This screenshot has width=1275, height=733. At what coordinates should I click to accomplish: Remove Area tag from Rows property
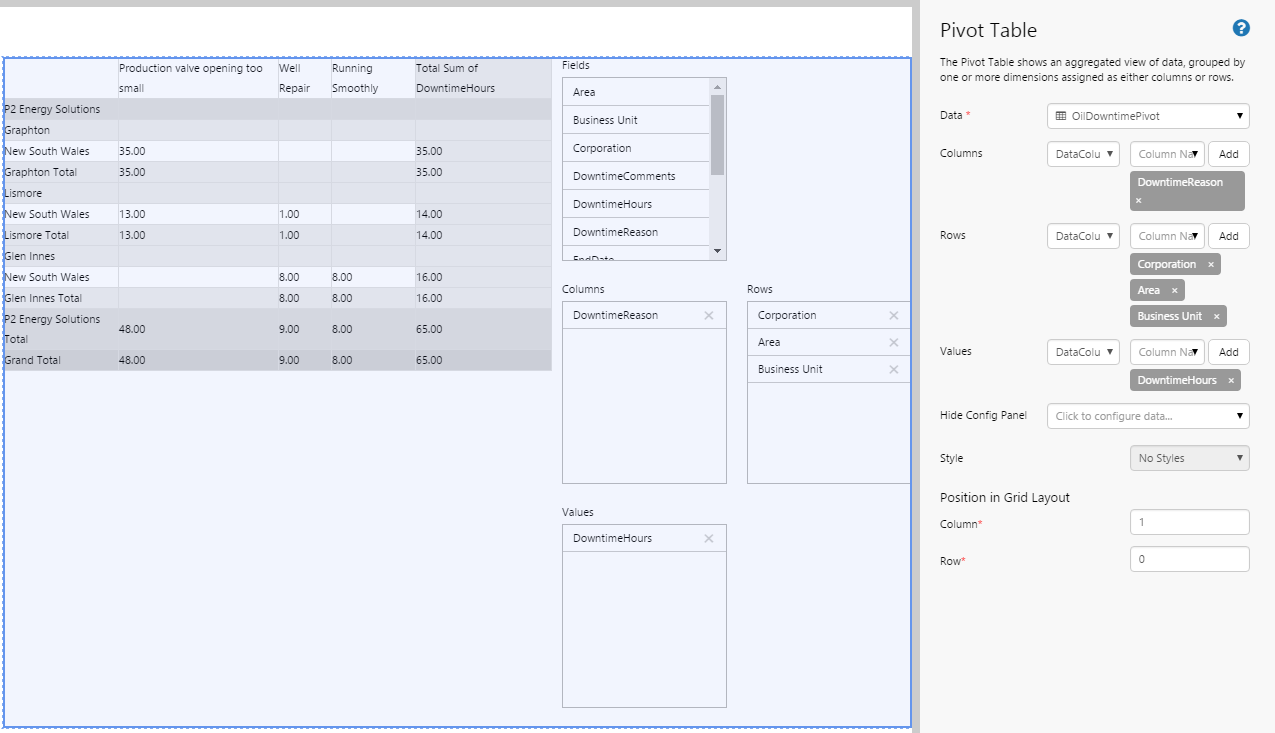[1175, 291]
